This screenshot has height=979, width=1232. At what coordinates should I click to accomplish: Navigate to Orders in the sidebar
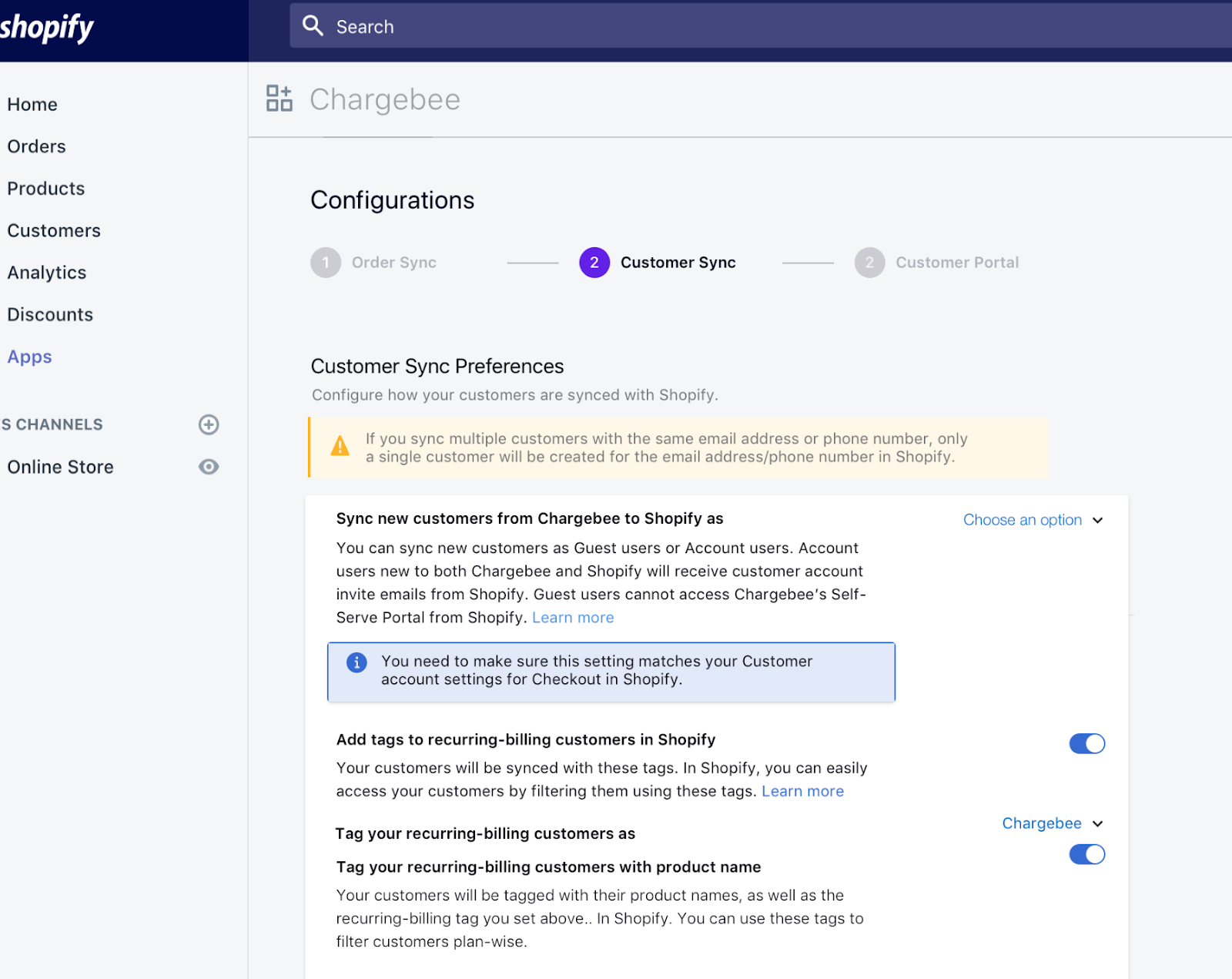36,146
